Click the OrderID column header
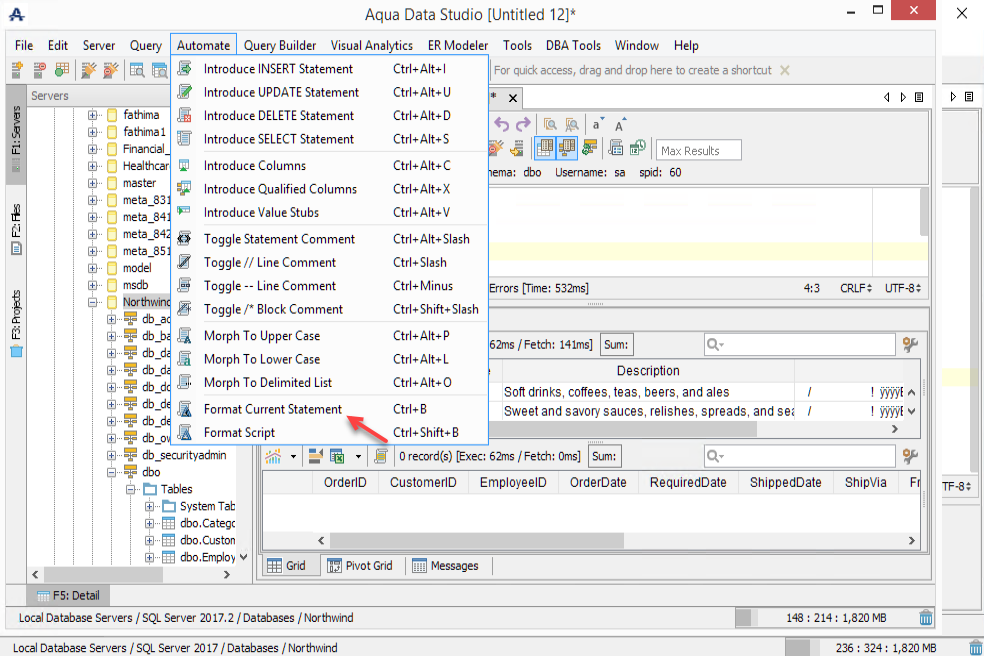Image resolution: width=984 pixels, height=656 pixels. tap(345, 482)
